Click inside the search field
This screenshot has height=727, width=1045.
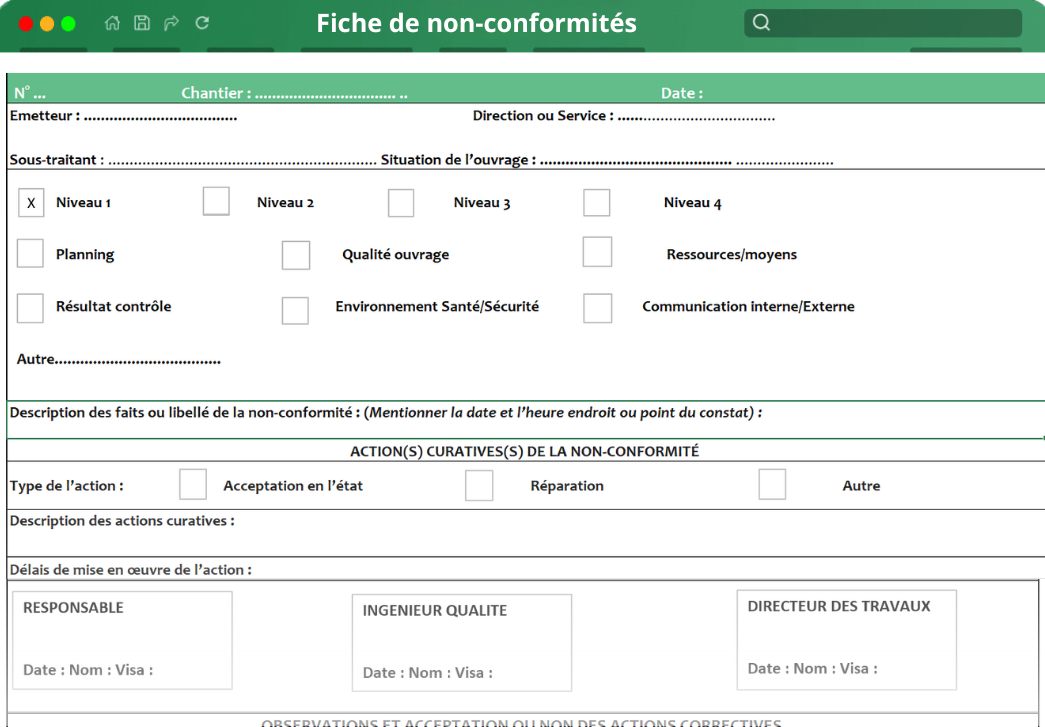pyautogui.click(x=880, y=21)
